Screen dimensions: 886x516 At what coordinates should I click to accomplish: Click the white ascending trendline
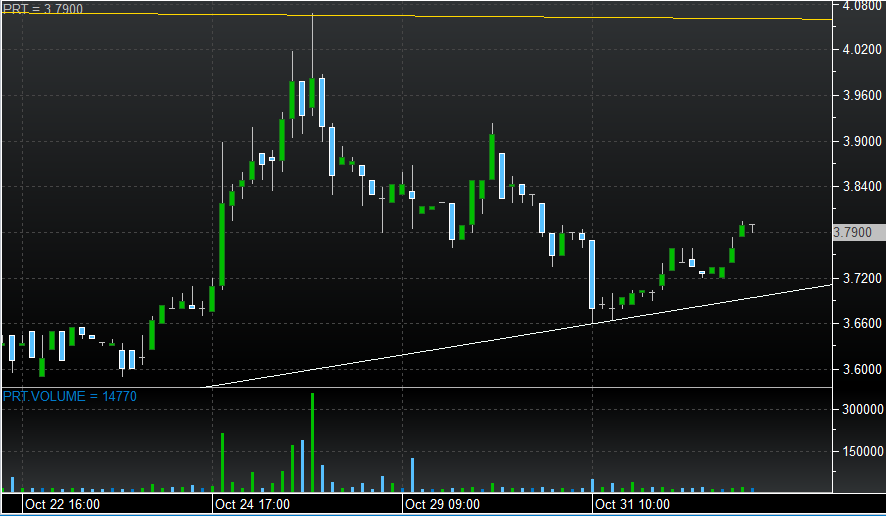pos(500,341)
